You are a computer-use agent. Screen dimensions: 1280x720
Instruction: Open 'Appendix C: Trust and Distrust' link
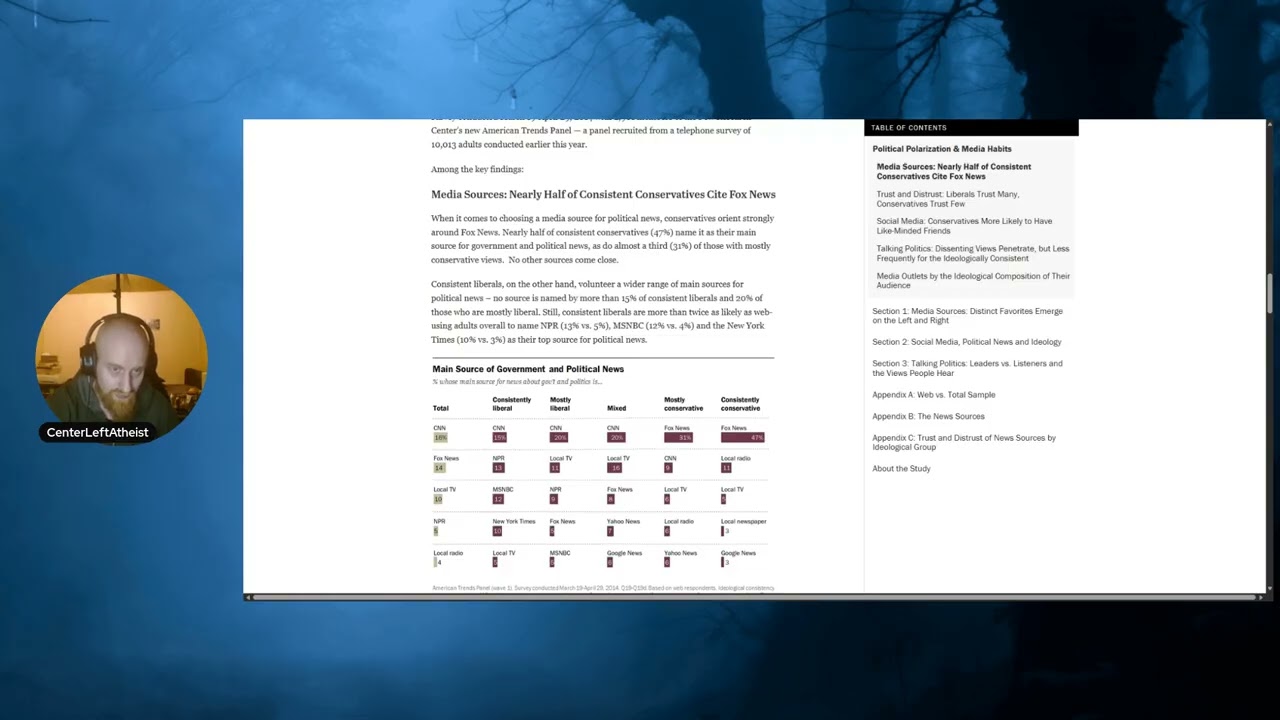(963, 442)
